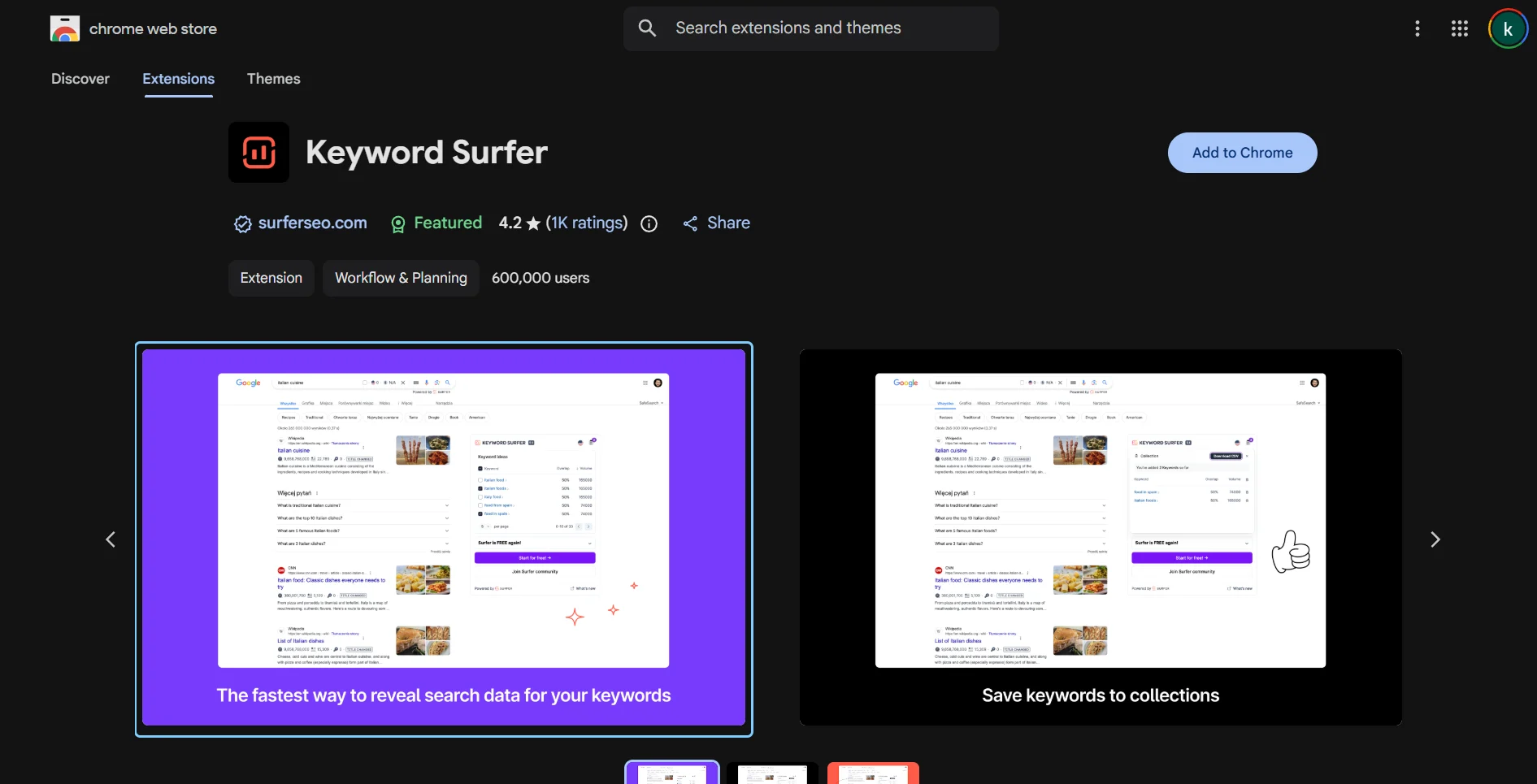Open the Google apps grid
The width and height of the screenshot is (1537, 784).
pyautogui.click(x=1460, y=28)
